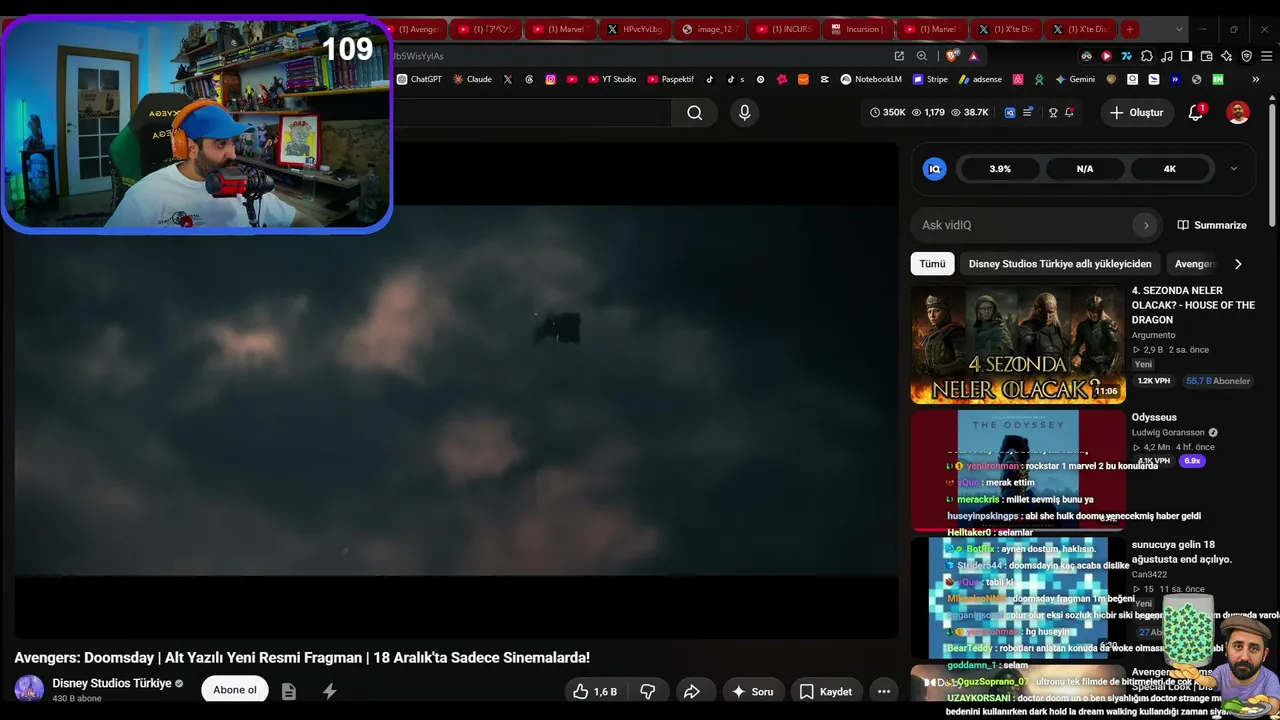1280x720 pixels.
Task: Open '4. SEZONDA NELER OLACAK?' video title
Action: coord(1193,305)
